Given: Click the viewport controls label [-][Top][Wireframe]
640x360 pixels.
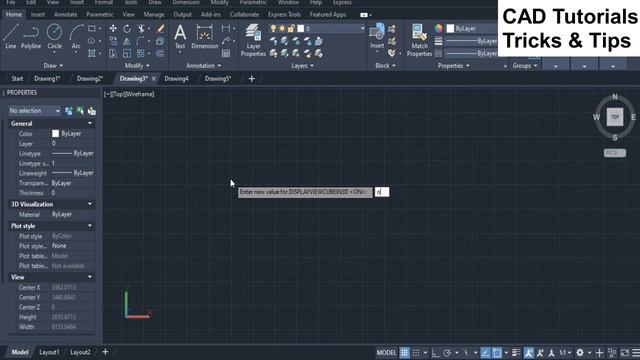Looking at the screenshot, I should click(129, 94).
